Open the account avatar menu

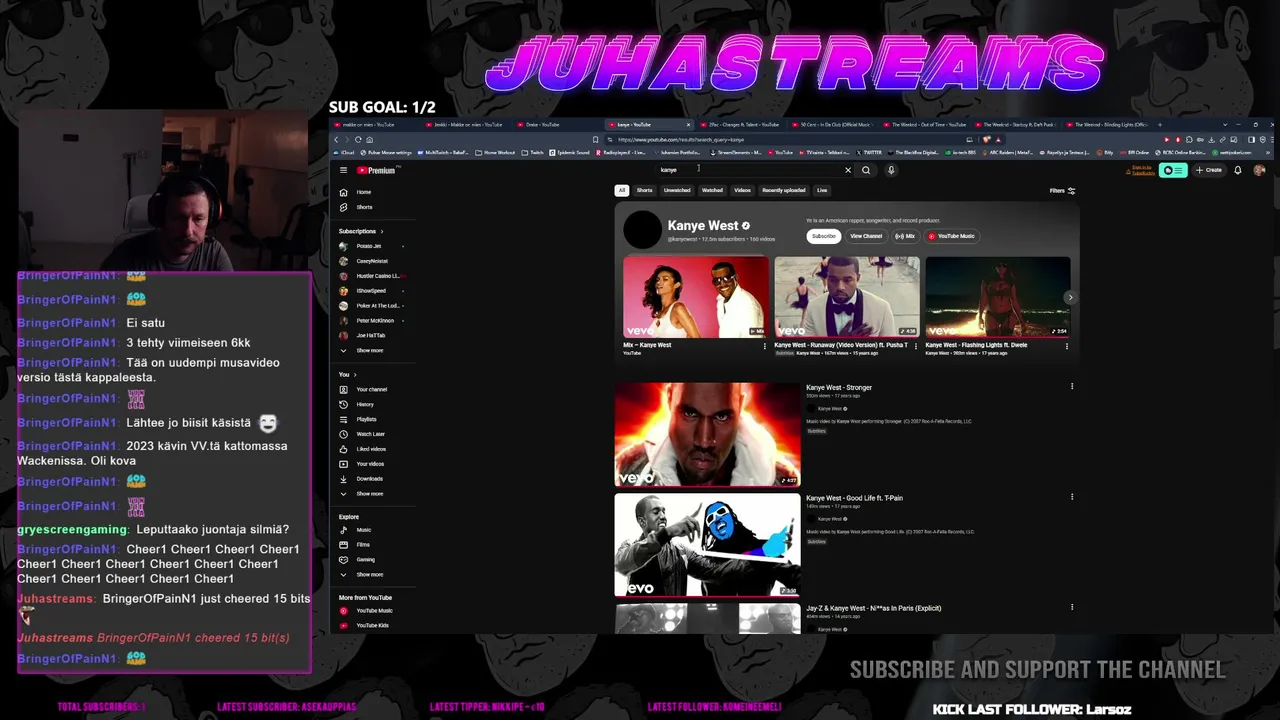1259,170
